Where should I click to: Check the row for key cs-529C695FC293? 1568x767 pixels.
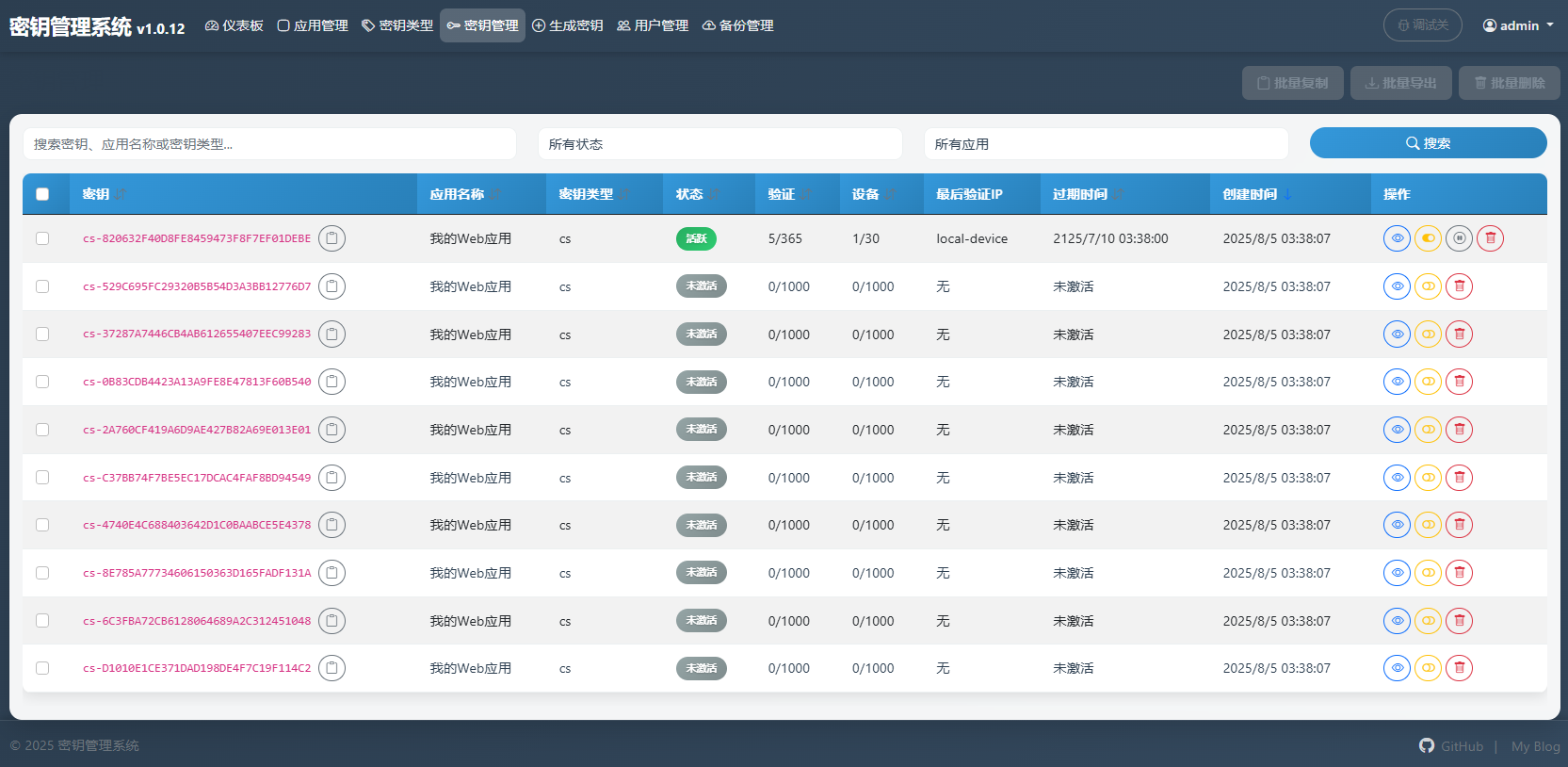coord(42,286)
